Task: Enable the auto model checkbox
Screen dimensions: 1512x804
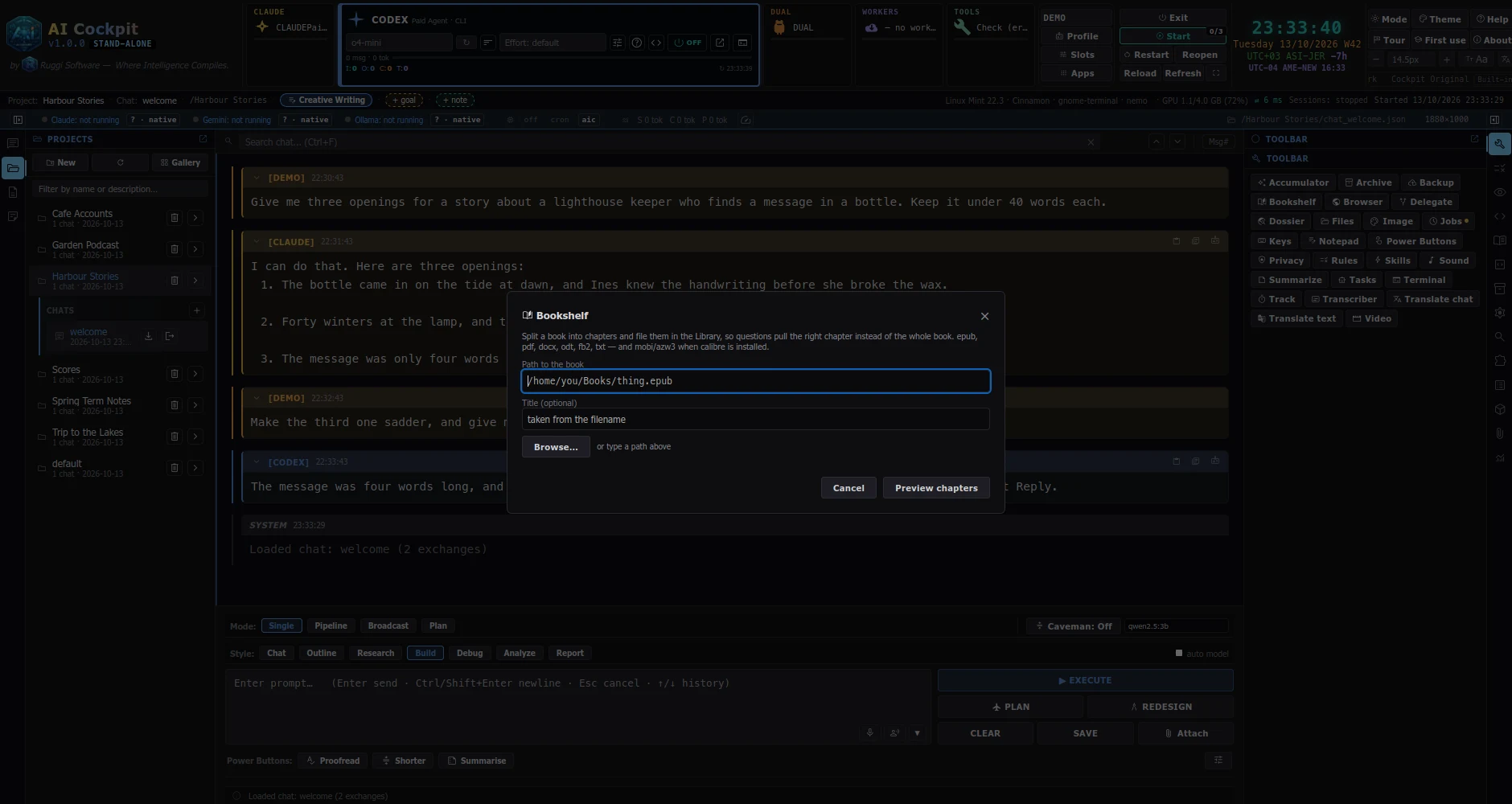Action: click(1179, 653)
